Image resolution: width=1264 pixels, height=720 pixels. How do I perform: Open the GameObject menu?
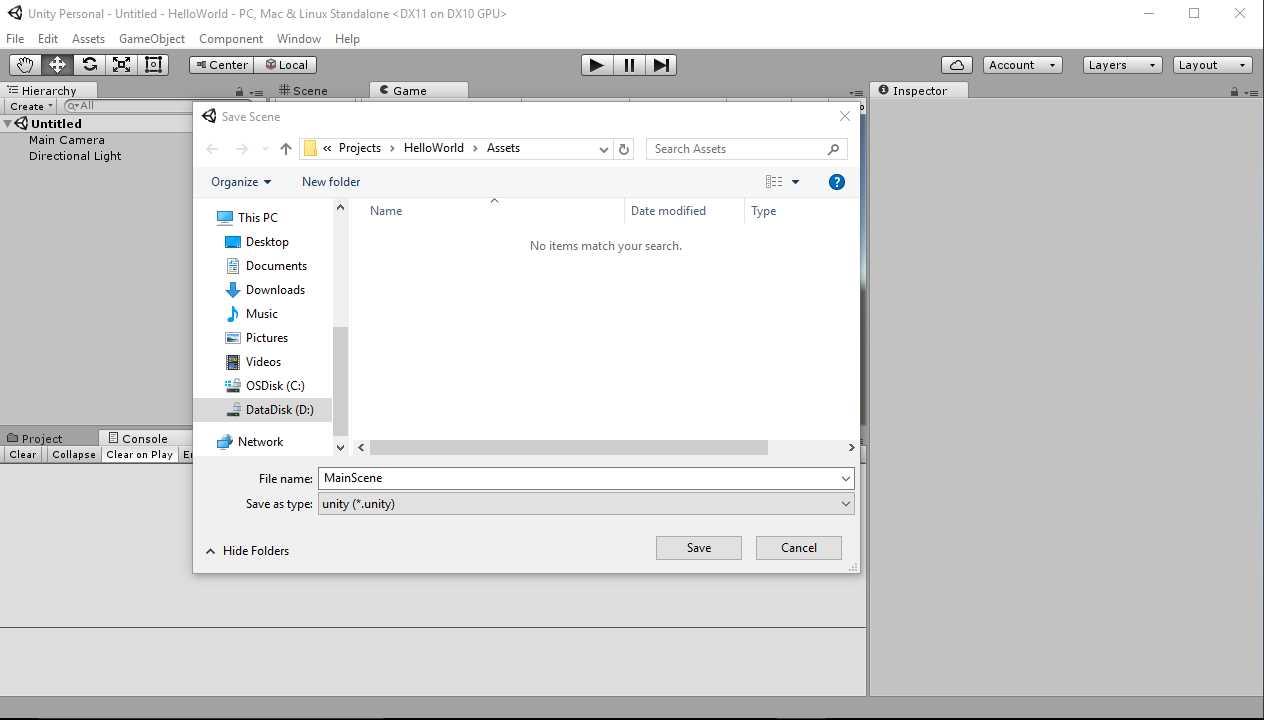[x=152, y=39]
